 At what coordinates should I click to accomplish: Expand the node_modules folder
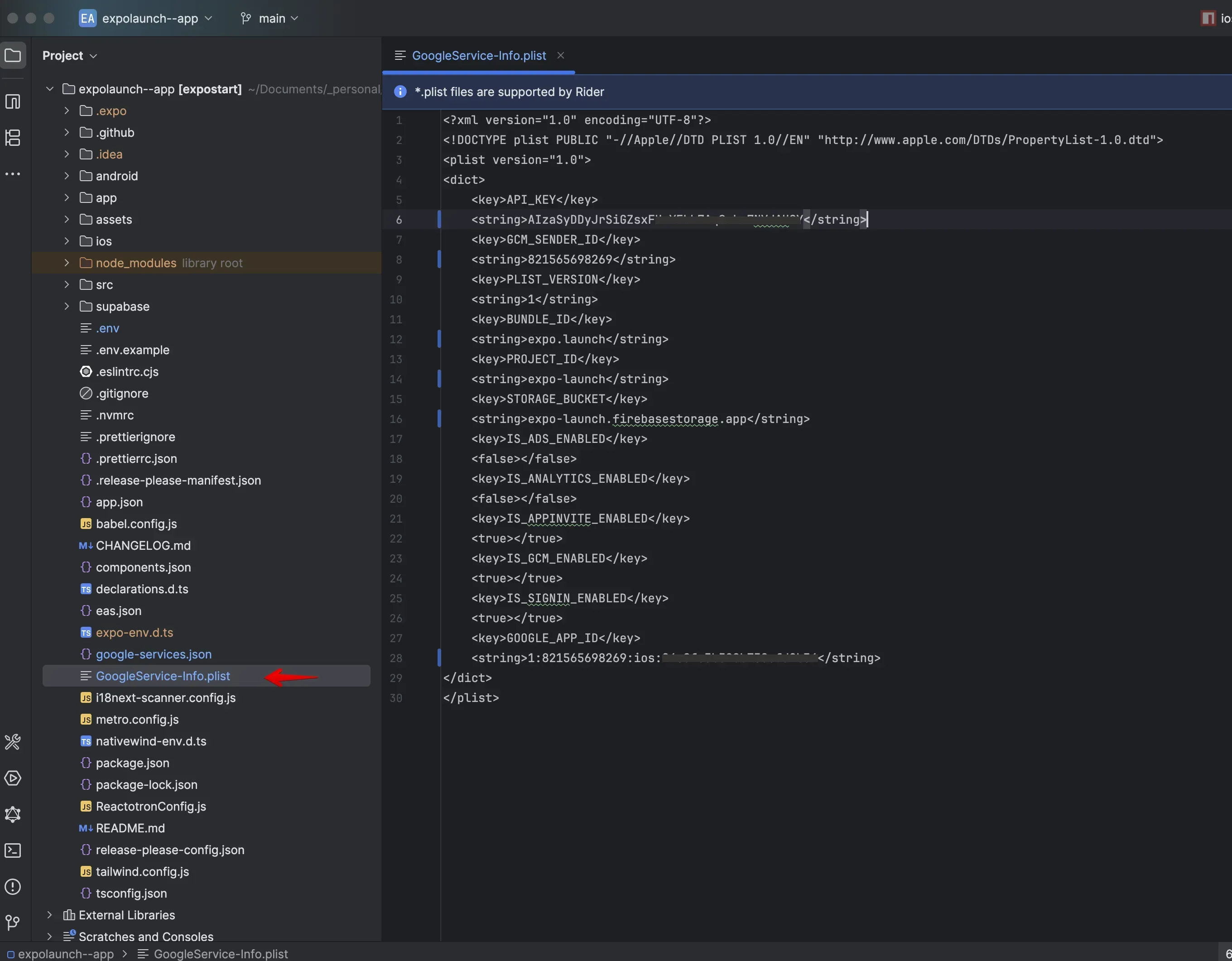[67, 263]
